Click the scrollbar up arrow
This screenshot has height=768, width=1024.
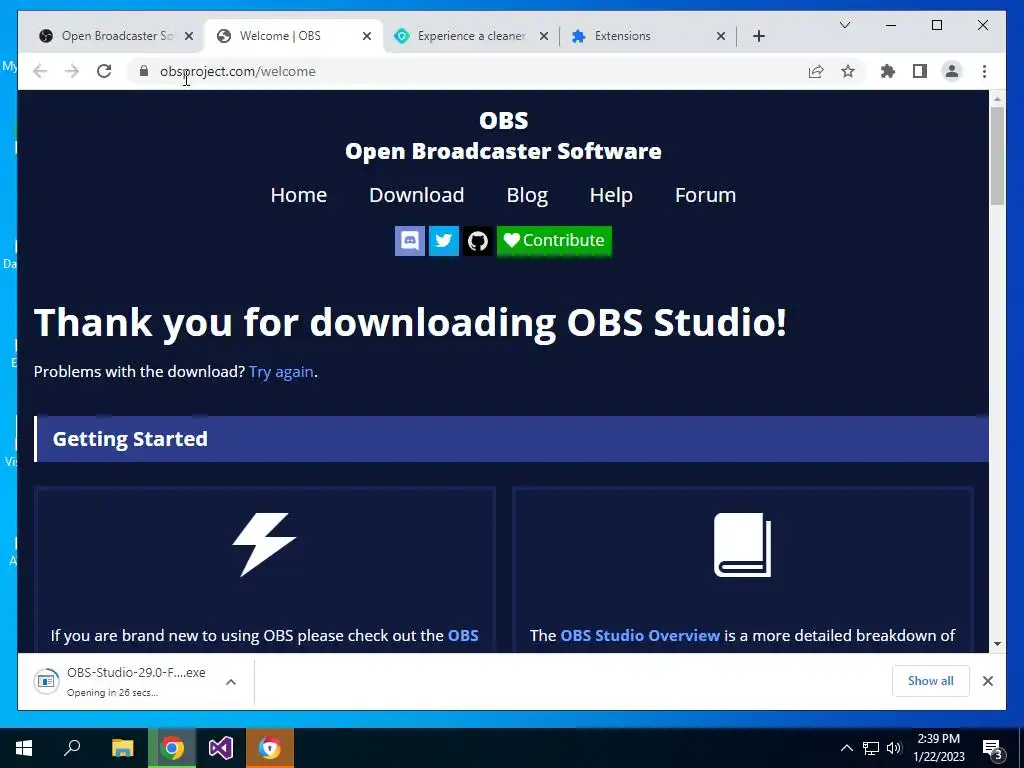point(997,99)
